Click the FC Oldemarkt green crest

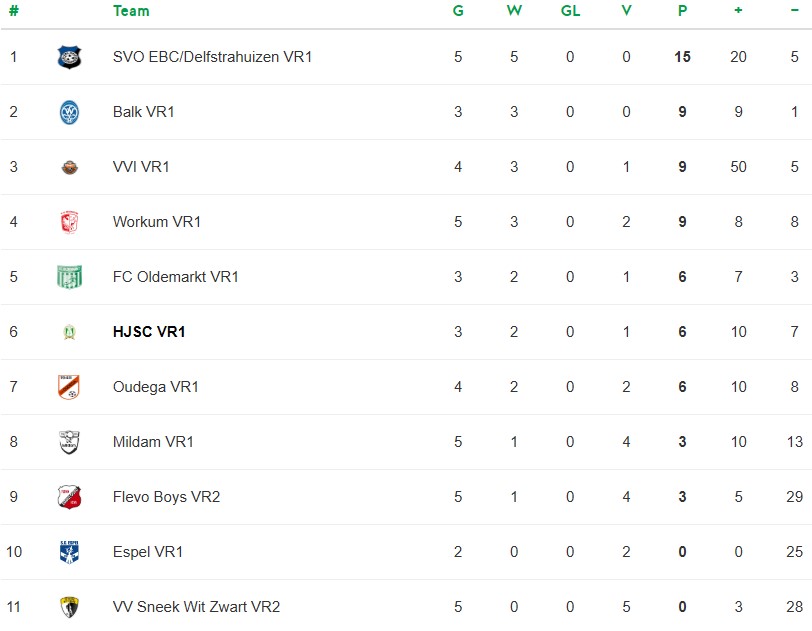(x=69, y=277)
